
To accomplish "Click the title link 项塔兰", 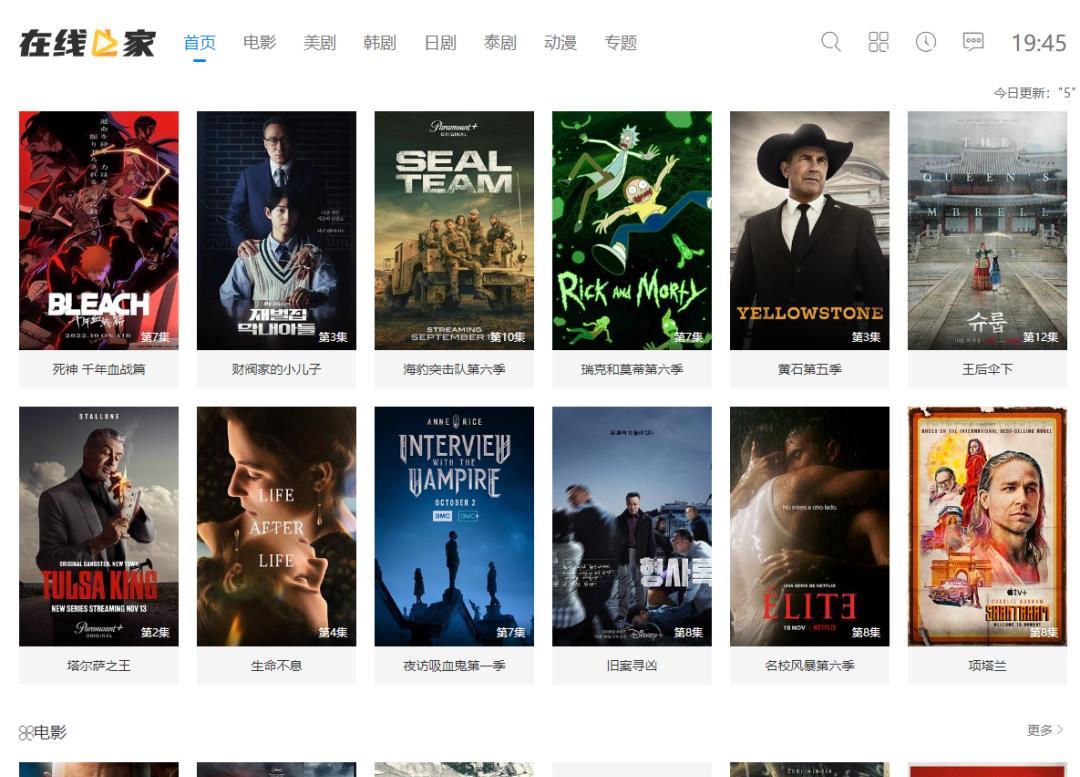I will (987, 665).
